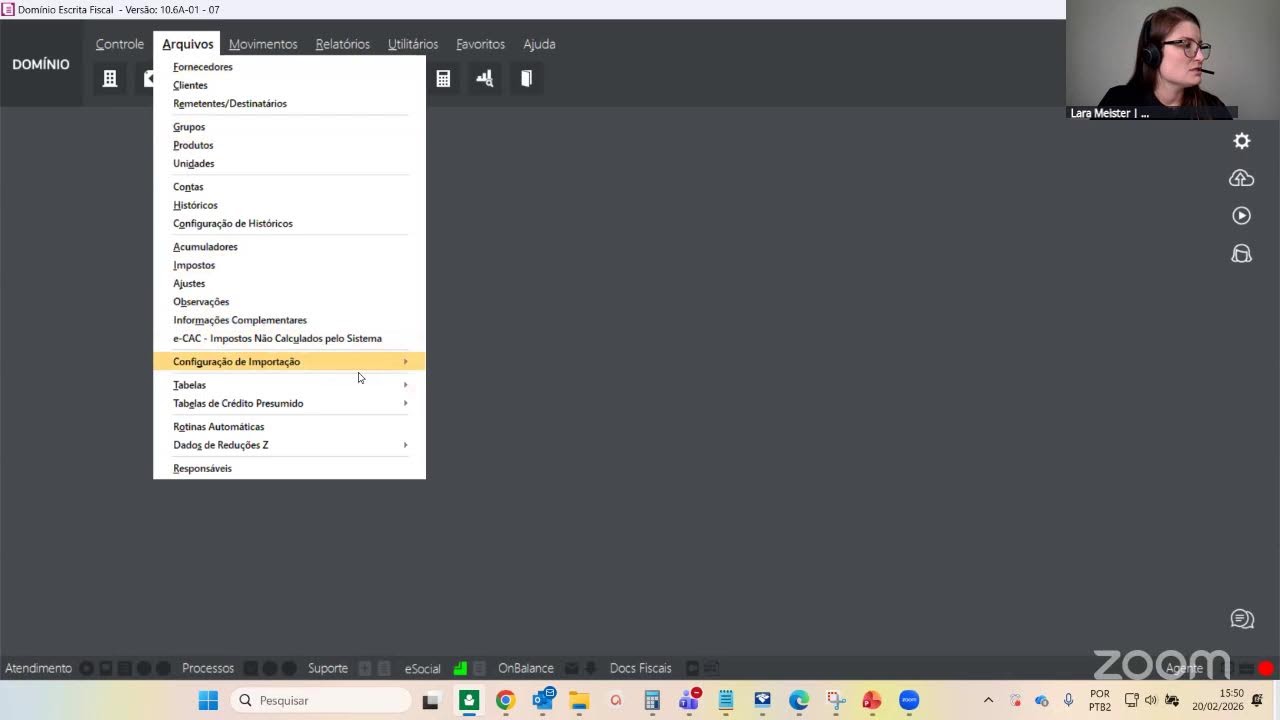1280x720 pixels.
Task: Open the Movimentos menu
Action: [x=263, y=44]
